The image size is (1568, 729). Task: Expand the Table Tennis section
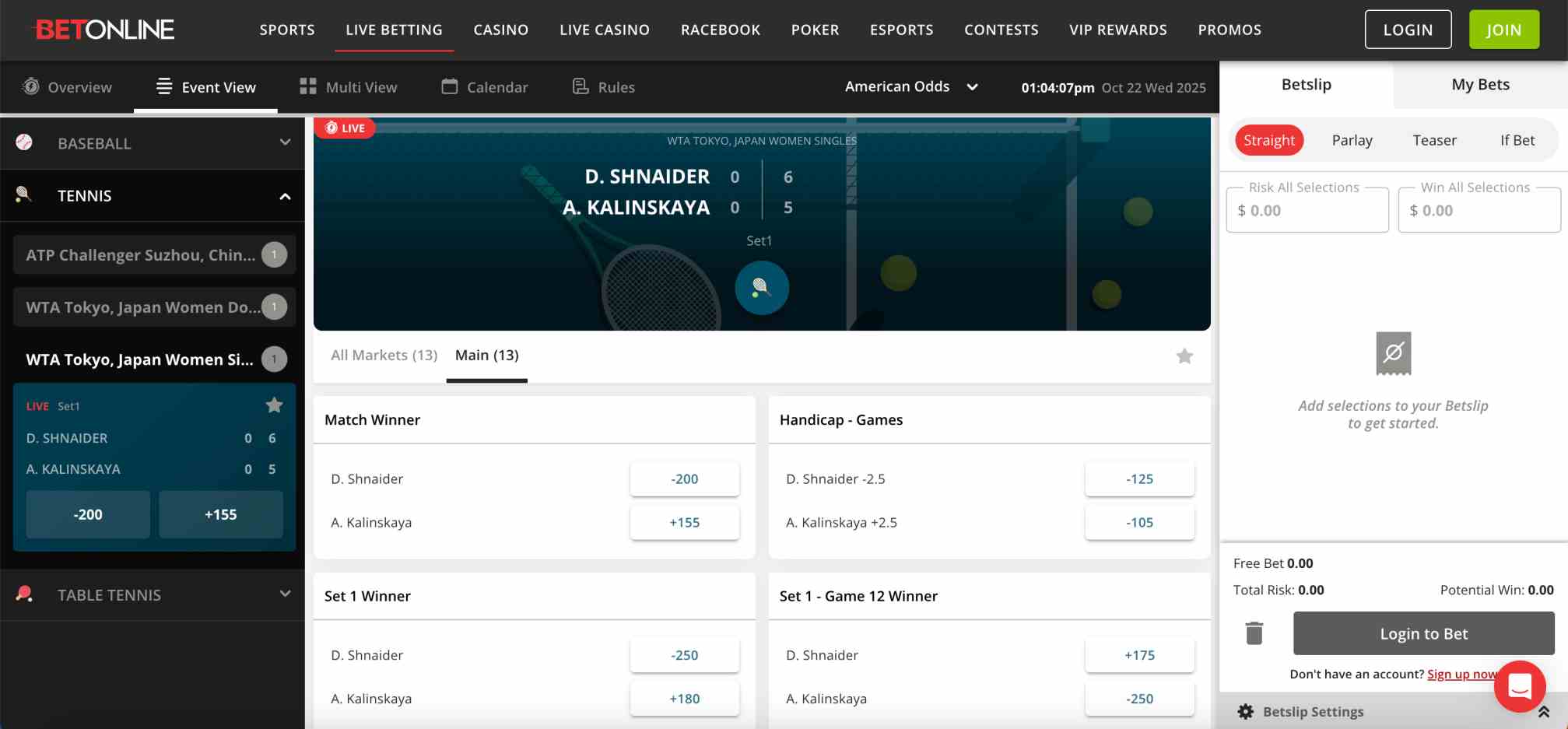pos(285,594)
